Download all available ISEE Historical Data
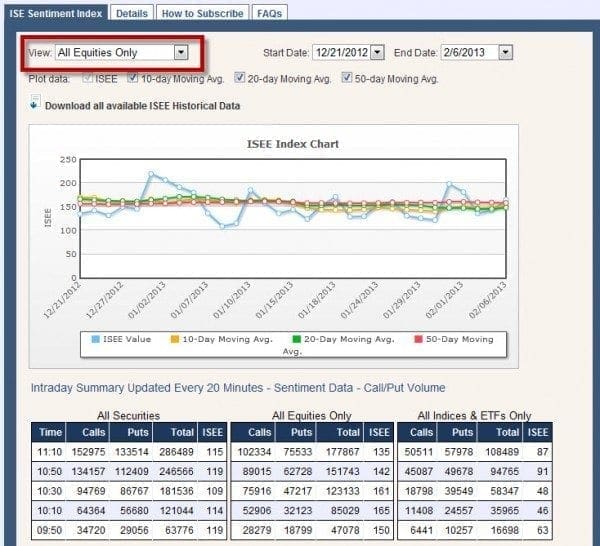 point(143,105)
